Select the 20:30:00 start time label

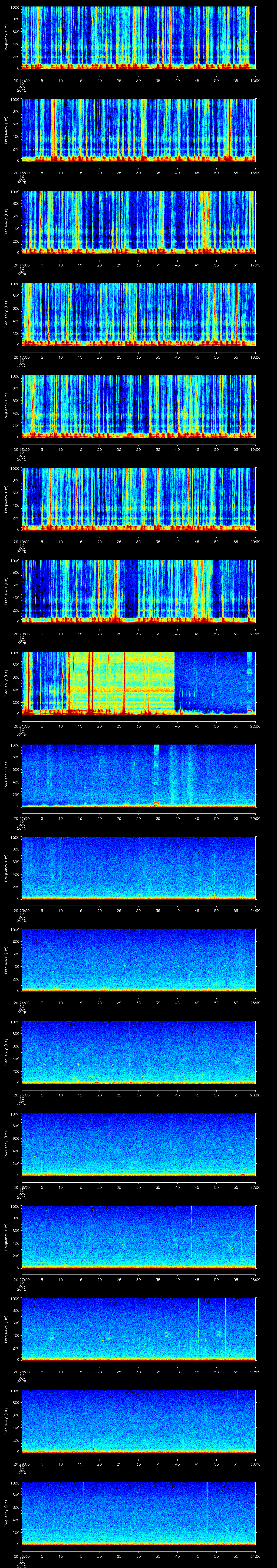click(x=22, y=1556)
